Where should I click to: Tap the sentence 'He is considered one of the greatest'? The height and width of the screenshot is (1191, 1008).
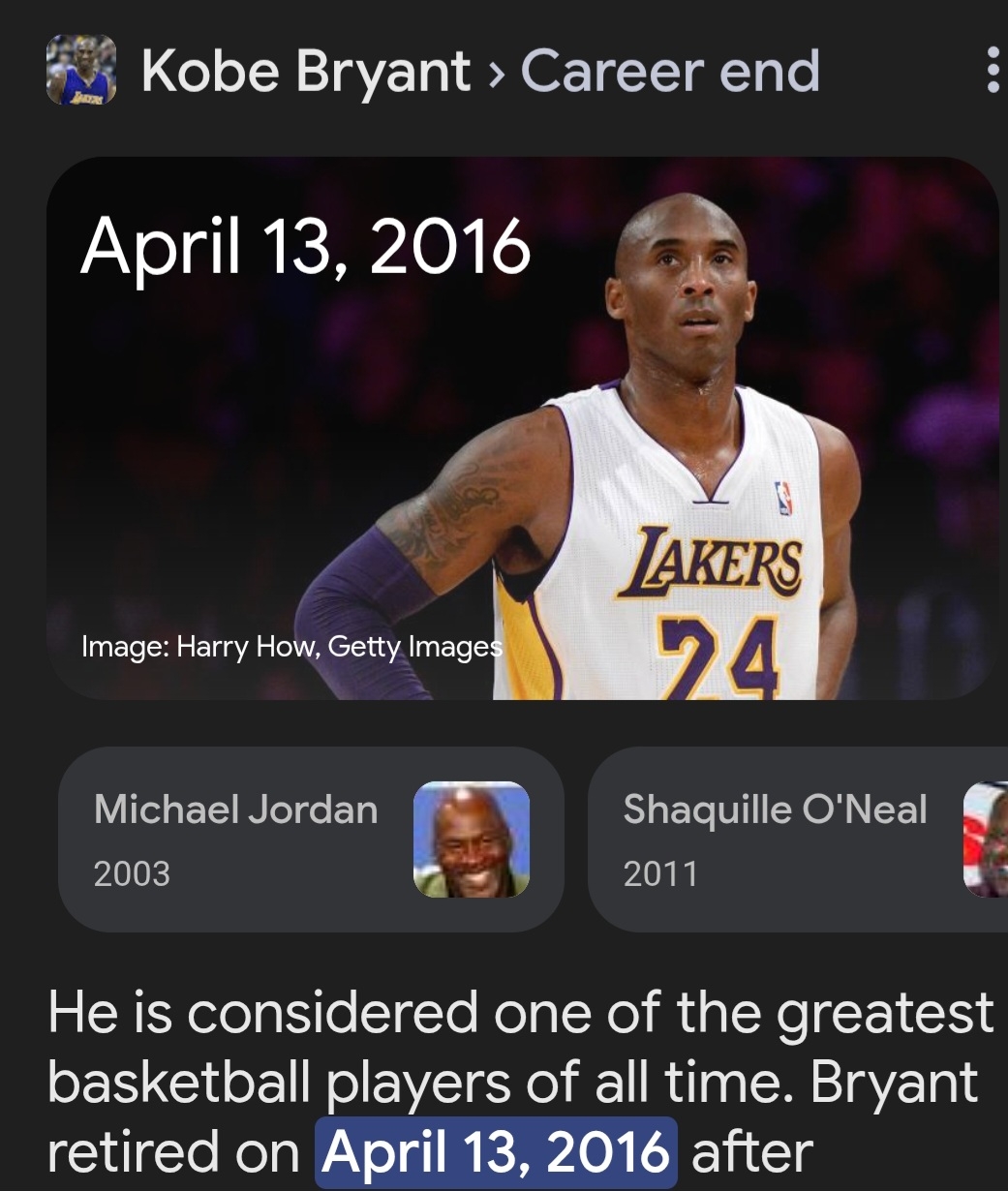point(521,1014)
